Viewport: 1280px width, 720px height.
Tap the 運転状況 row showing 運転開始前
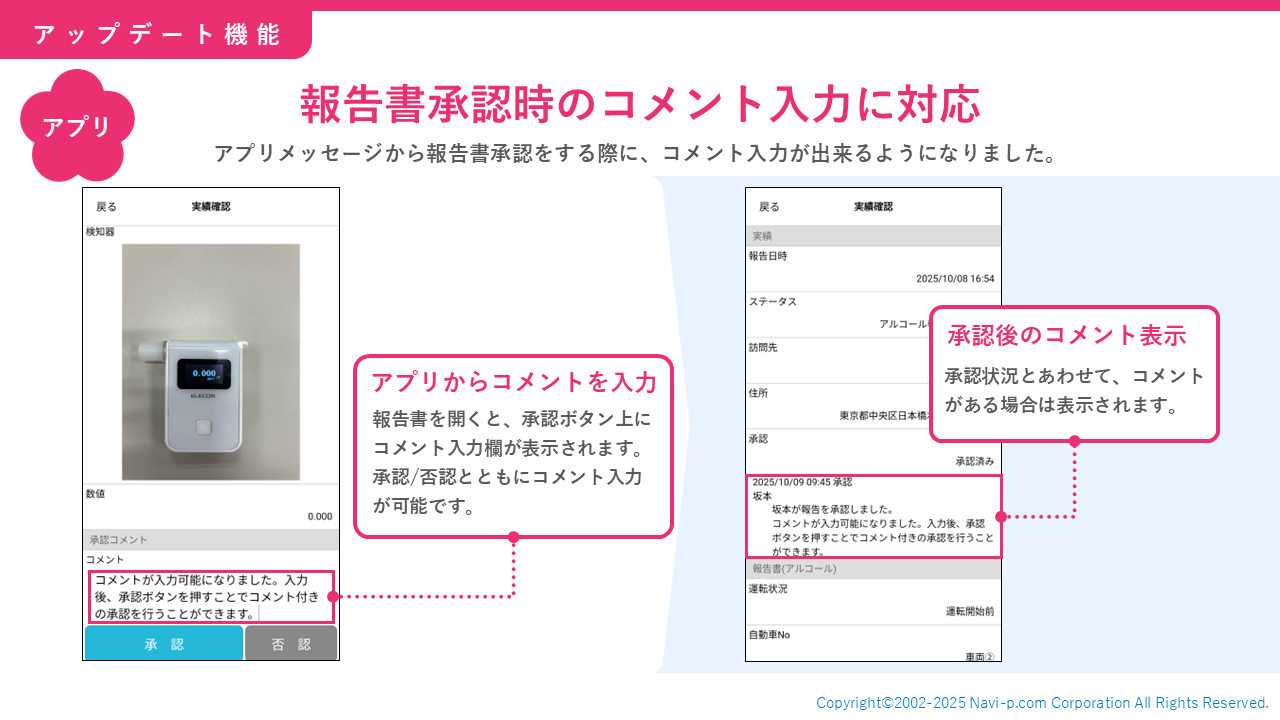tap(873, 600)
